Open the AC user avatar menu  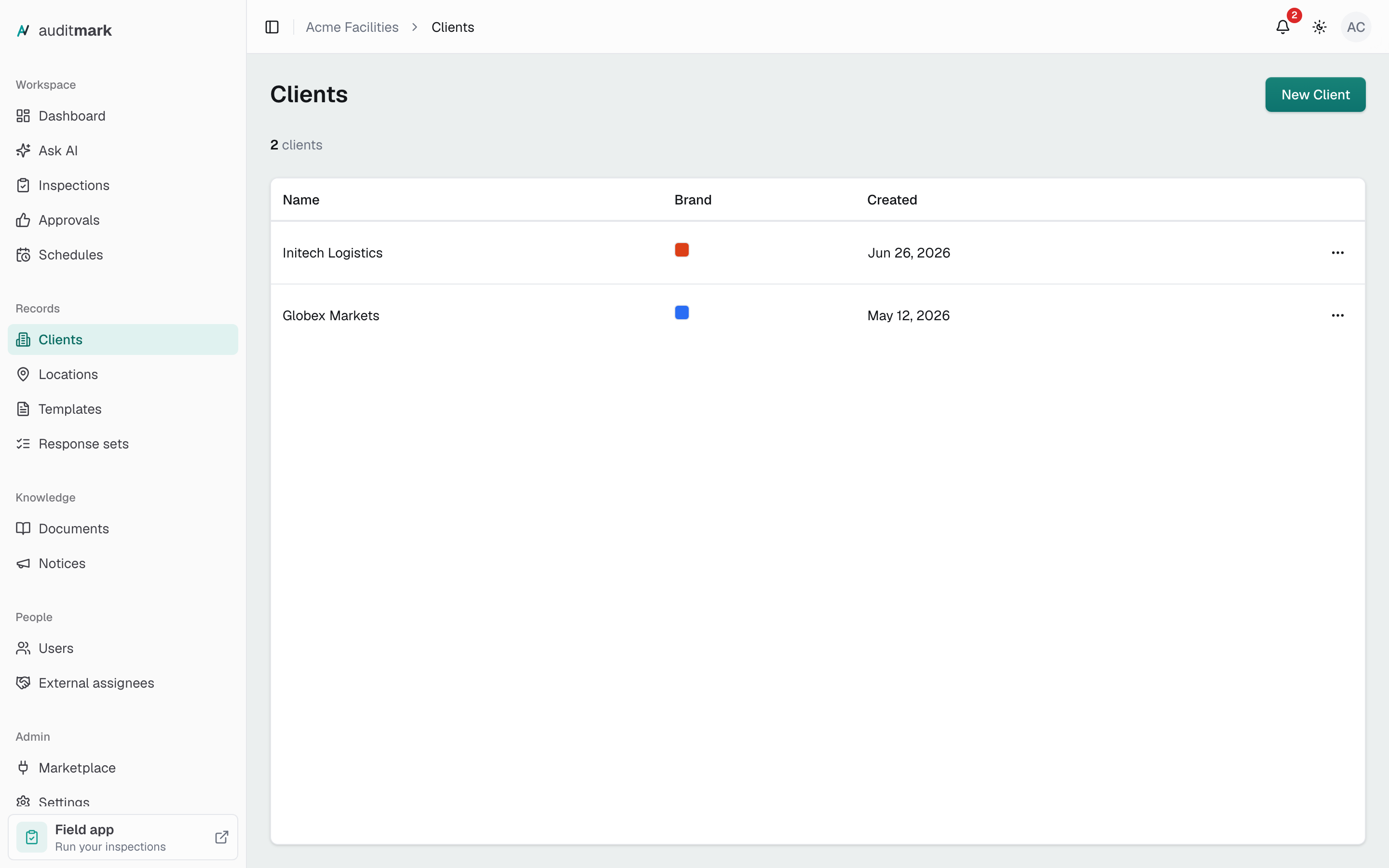click(1356, 27)
